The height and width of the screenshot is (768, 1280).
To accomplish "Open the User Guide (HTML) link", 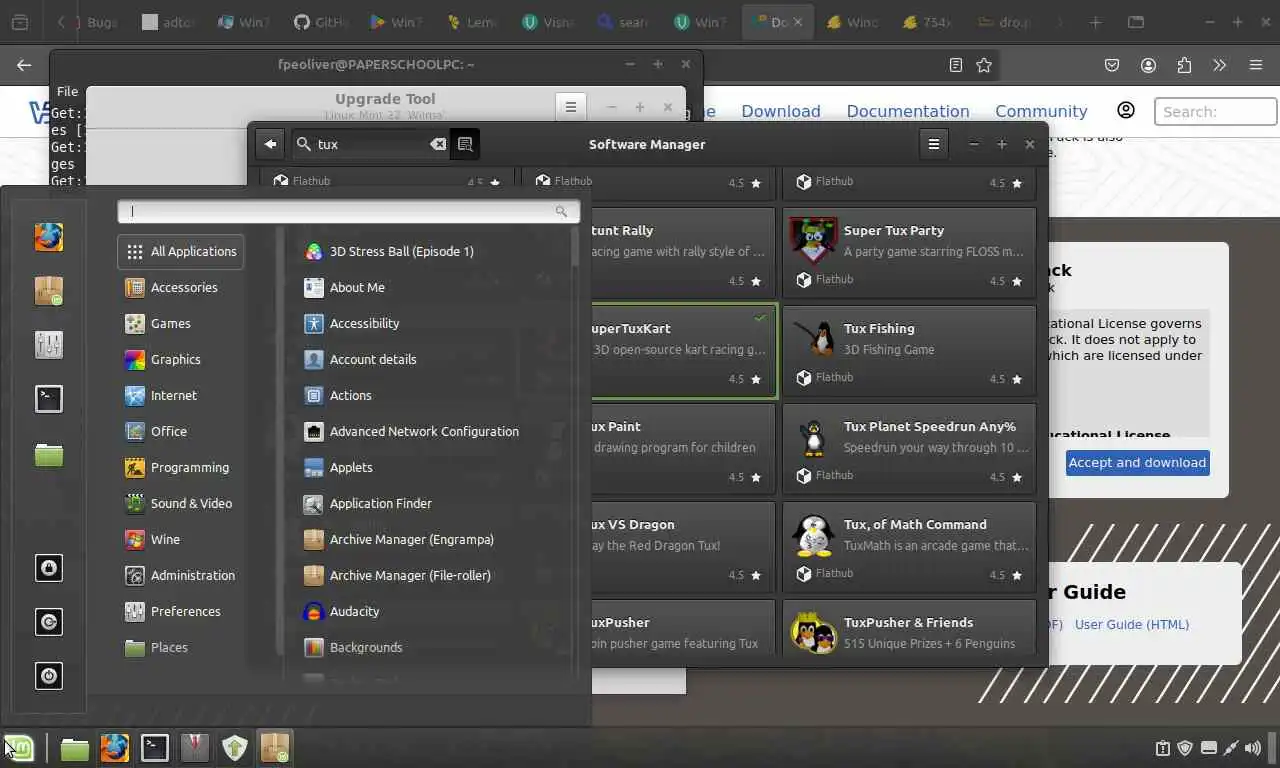I will point(1132,624).
